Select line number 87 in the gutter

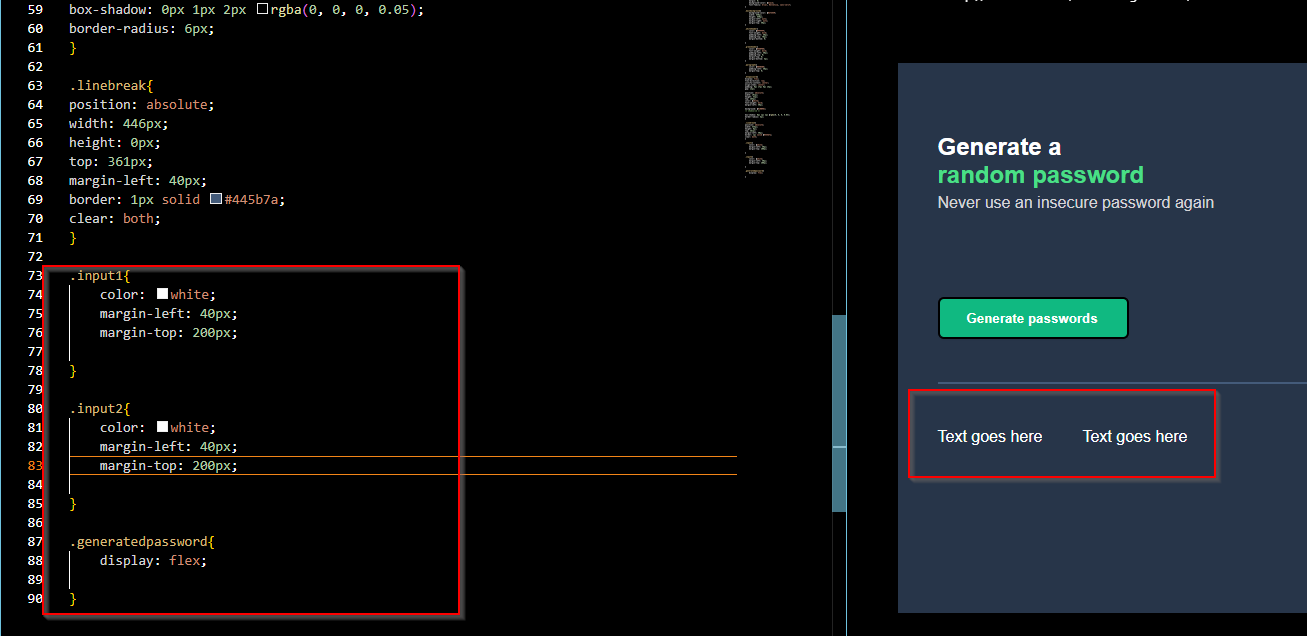(x=35, y=541)
